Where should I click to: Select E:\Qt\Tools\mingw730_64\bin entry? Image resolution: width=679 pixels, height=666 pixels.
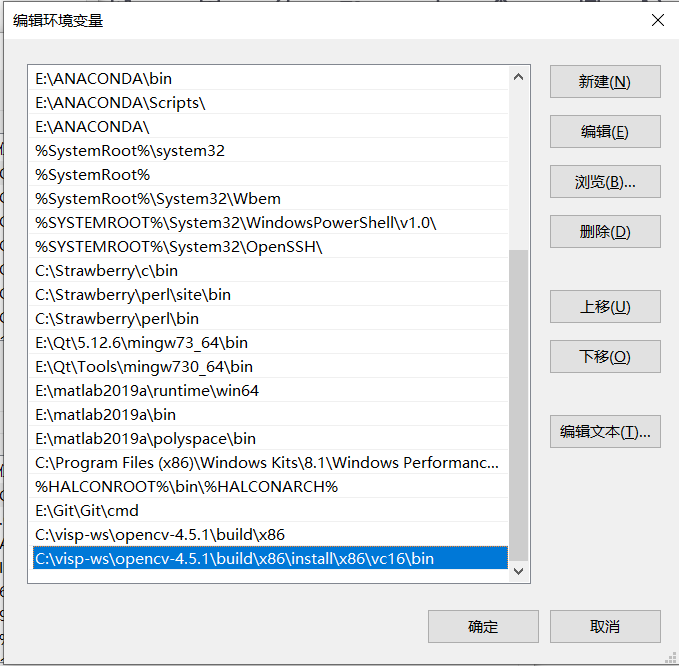tap(268, 366)
